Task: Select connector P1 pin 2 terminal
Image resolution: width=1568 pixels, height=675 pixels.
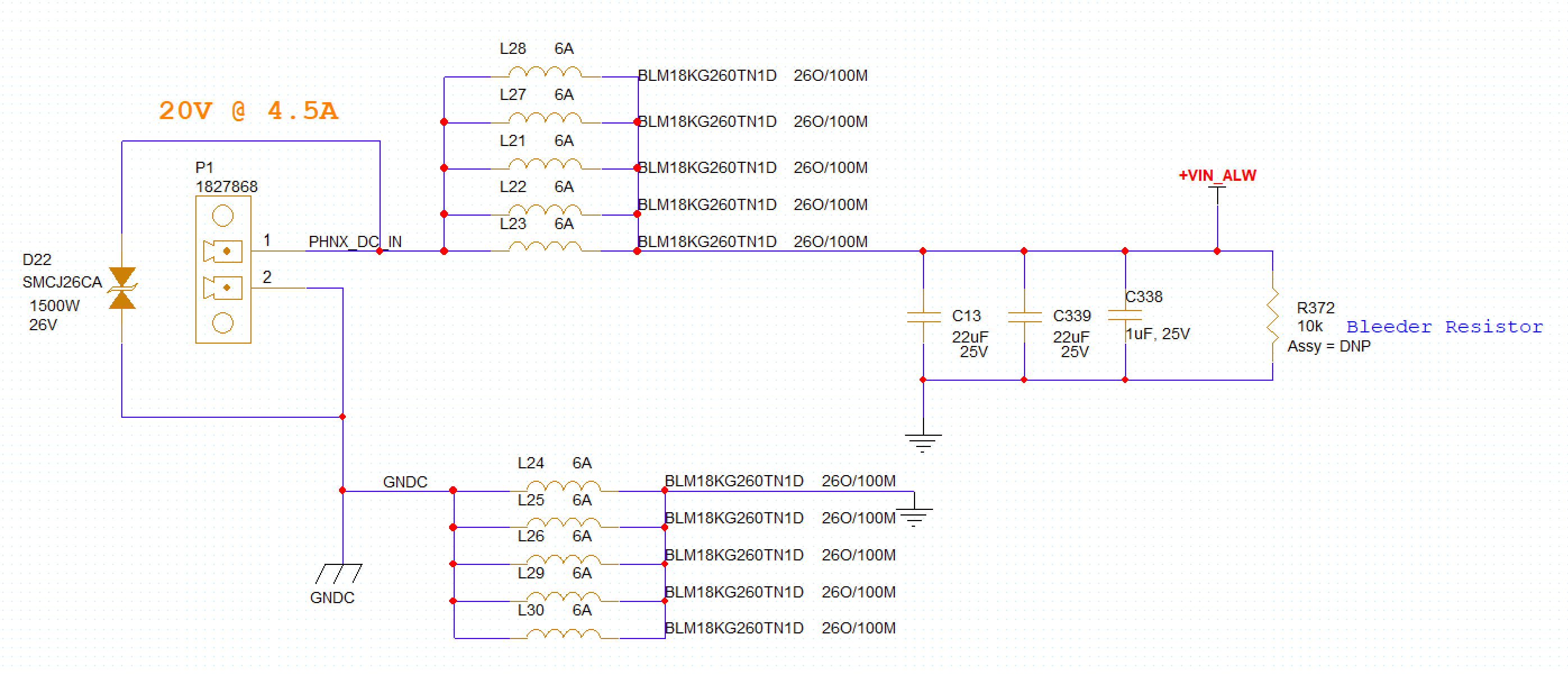Action: click(223, 288)
